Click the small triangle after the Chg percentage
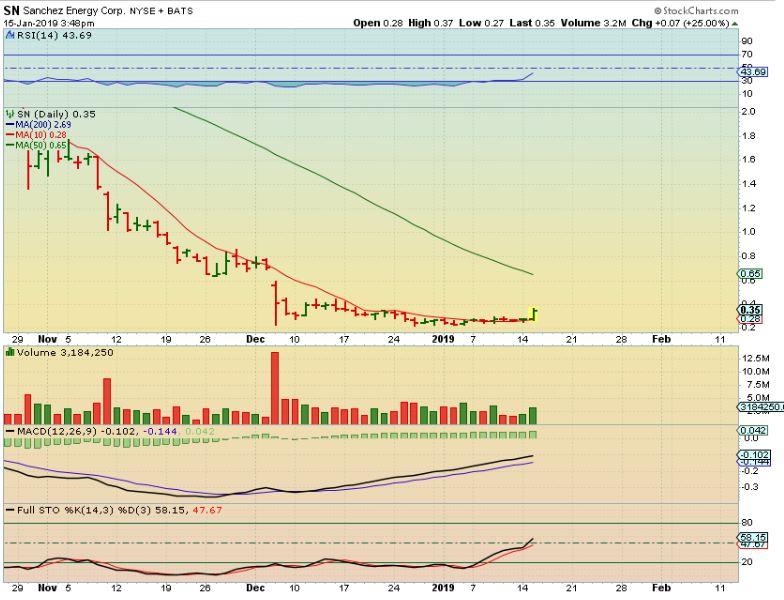The height and width of the screenshot is (600, 784). click(734, 24)
